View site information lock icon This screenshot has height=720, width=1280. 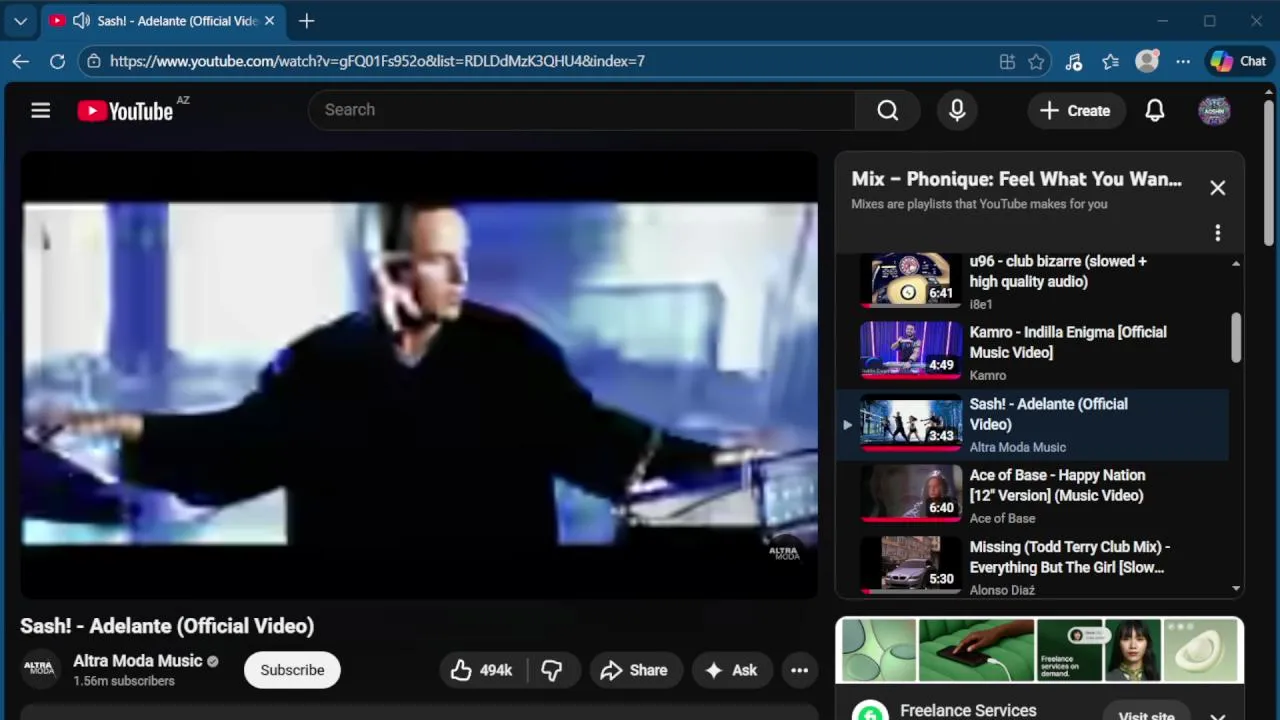tap(93, 61)
